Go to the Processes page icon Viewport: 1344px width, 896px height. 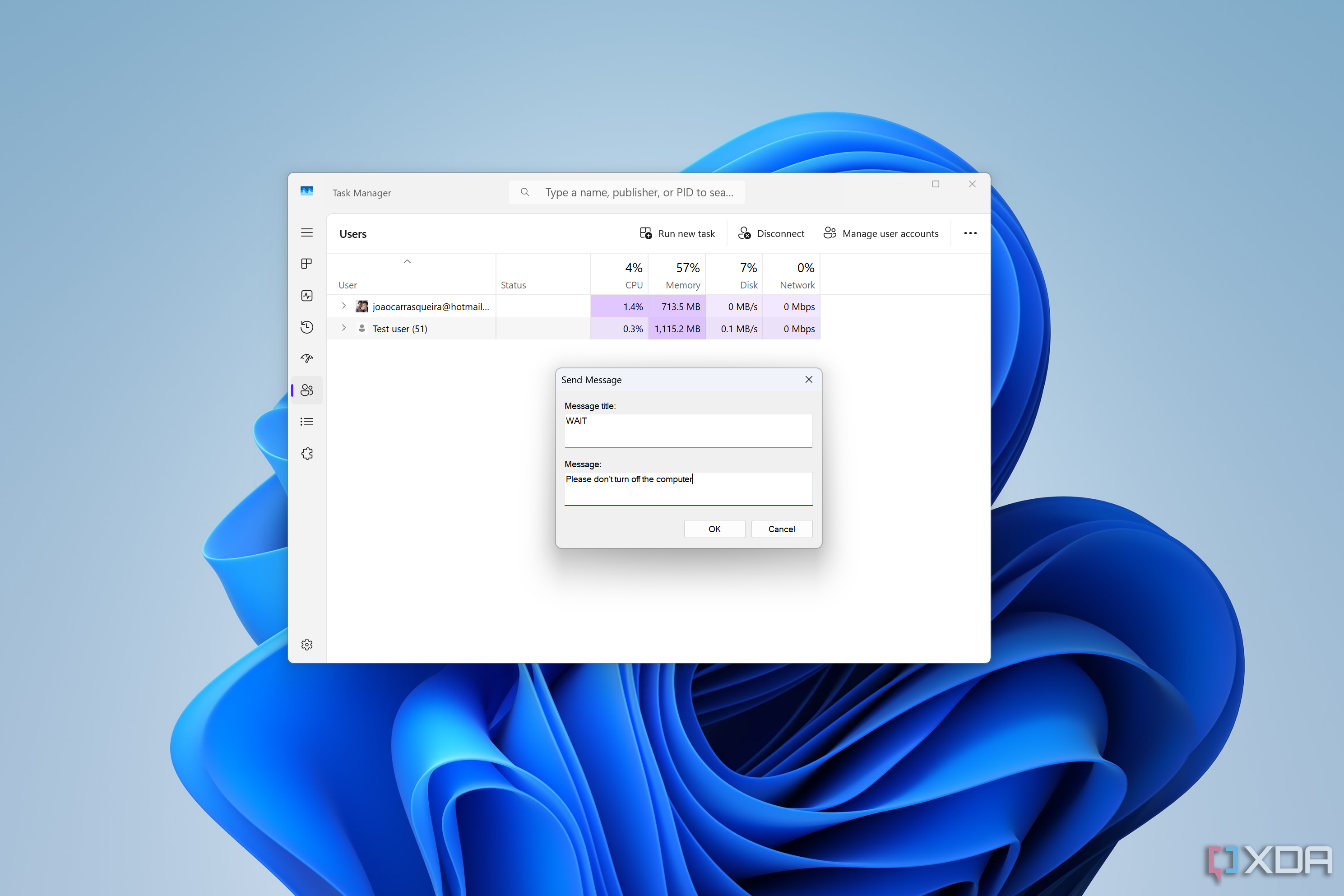pyautogui.click(x=307, y=264)
